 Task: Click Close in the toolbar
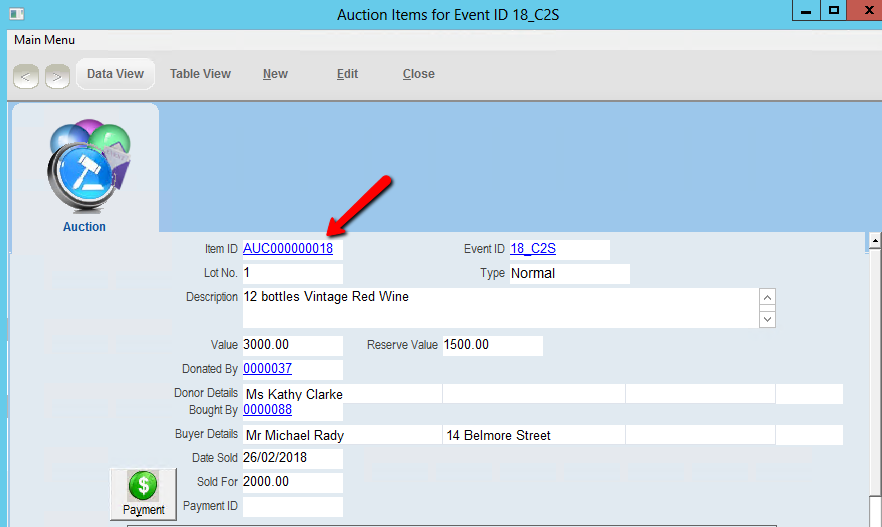point(418,74)
